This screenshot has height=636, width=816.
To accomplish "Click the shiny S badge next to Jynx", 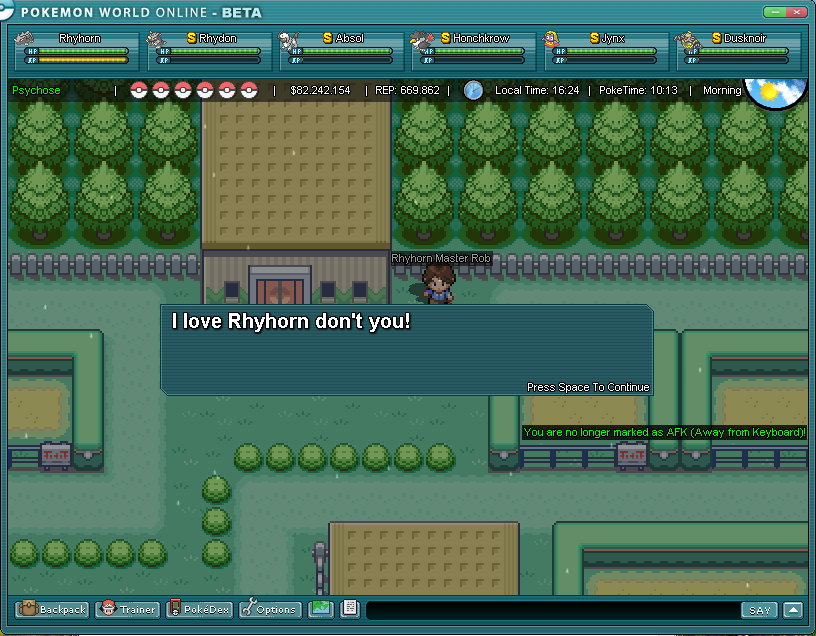I will (594, 38).
